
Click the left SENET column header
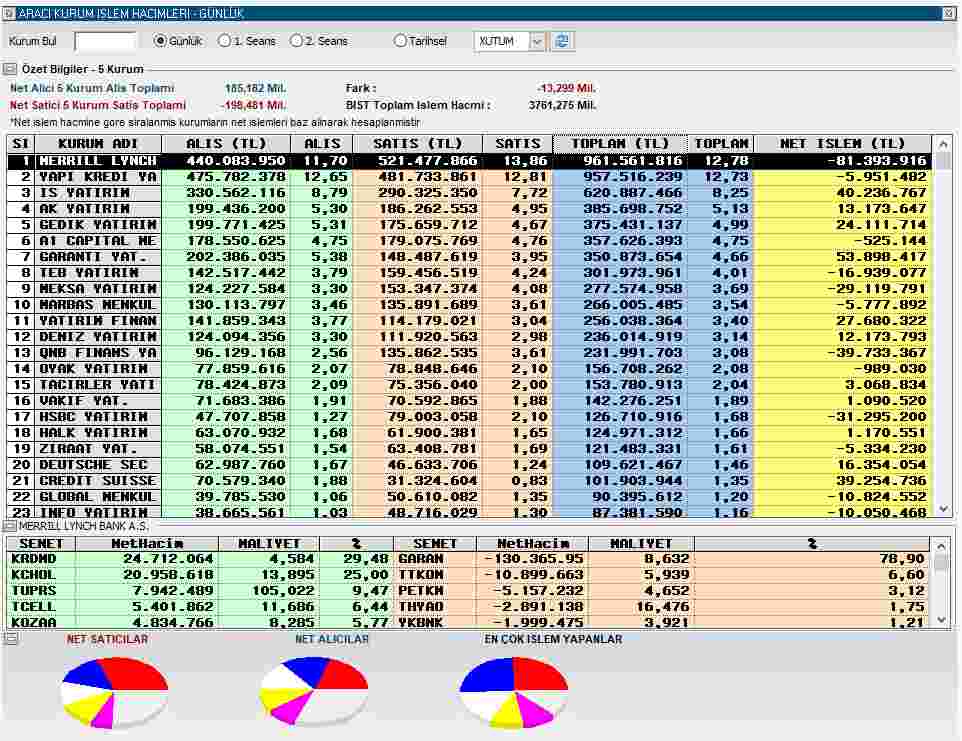point(41,543)
